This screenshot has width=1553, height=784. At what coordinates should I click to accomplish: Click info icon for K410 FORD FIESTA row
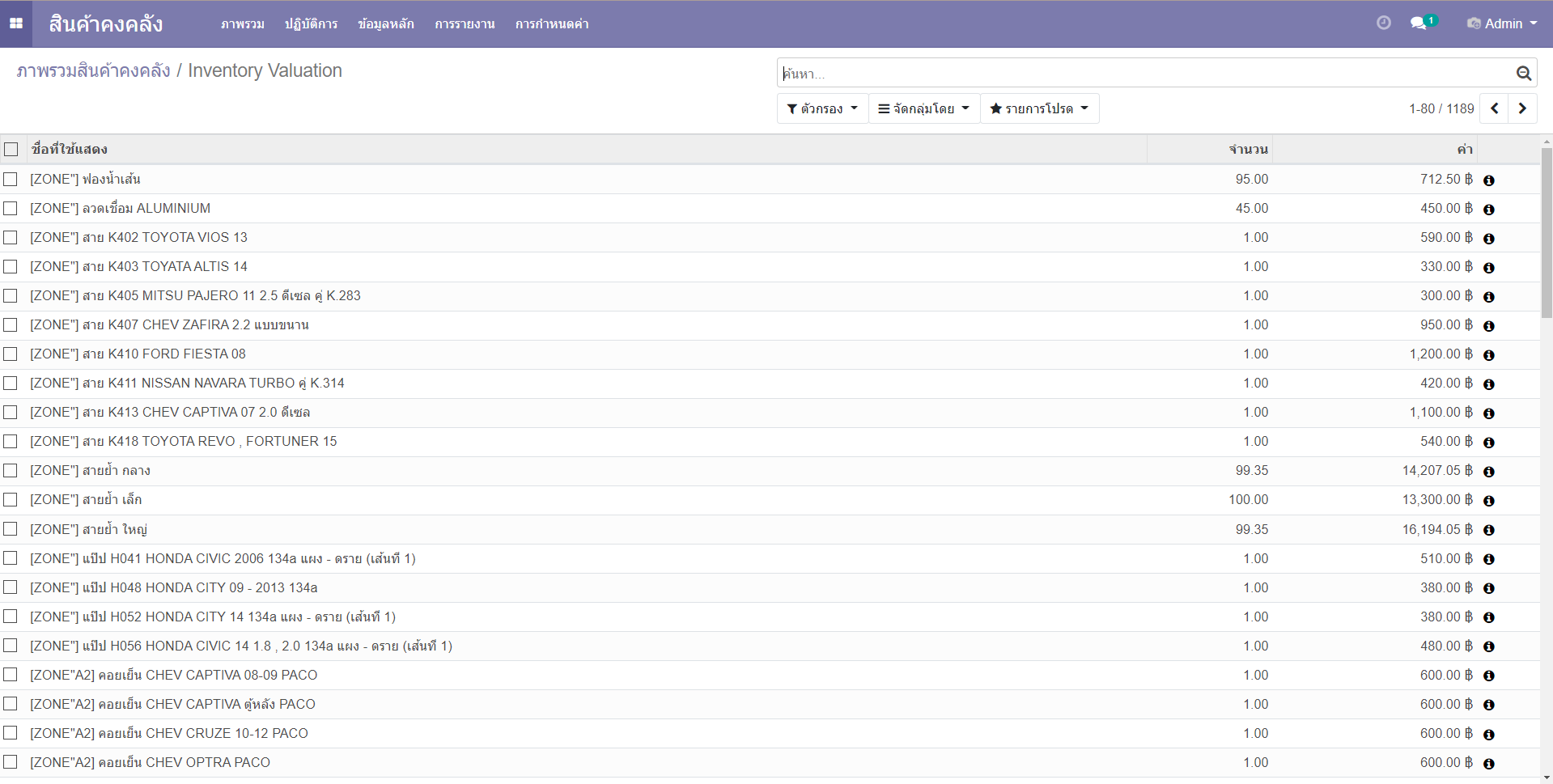click(x=1488, y=355)
